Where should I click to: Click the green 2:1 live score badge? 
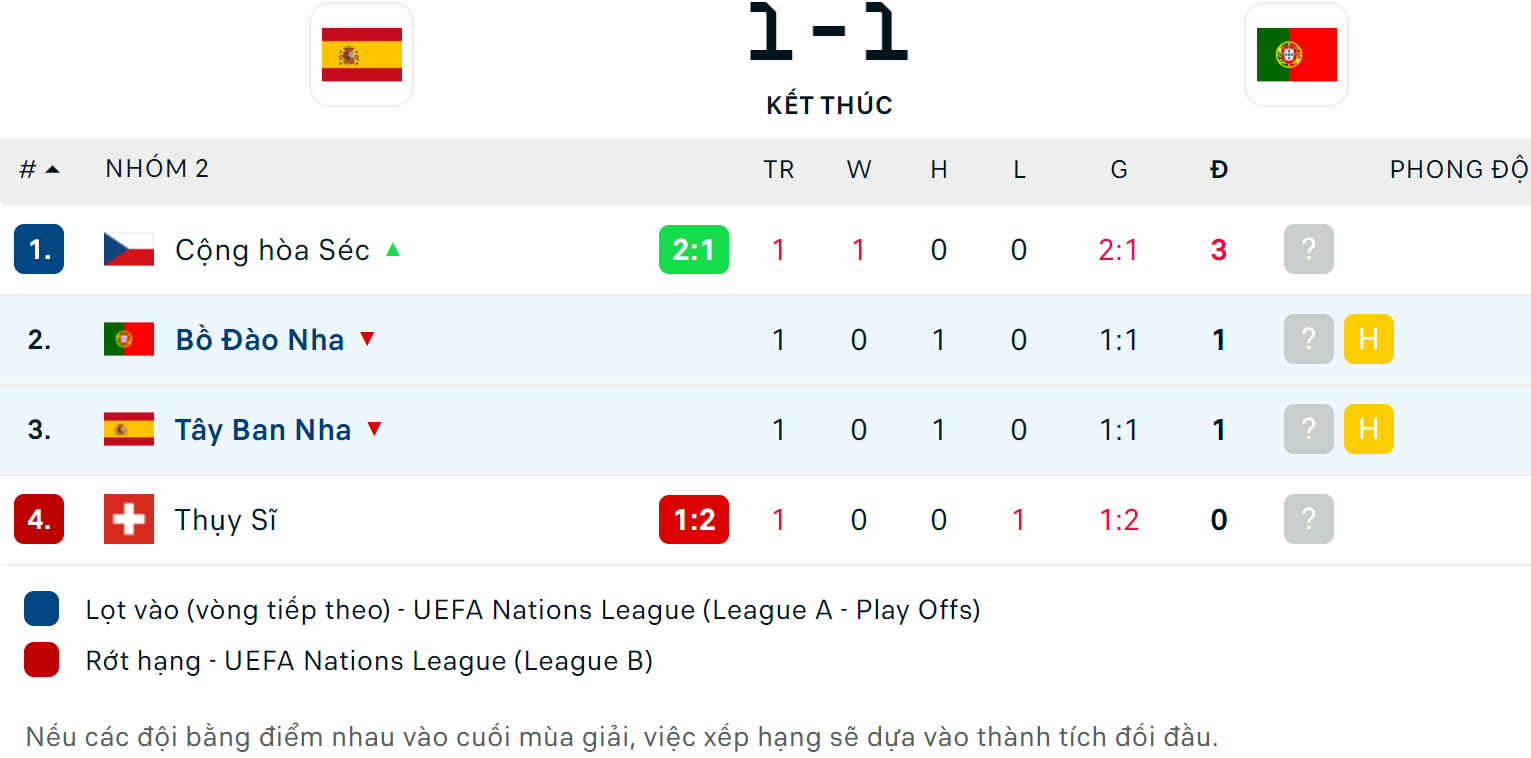pos(694,249)
